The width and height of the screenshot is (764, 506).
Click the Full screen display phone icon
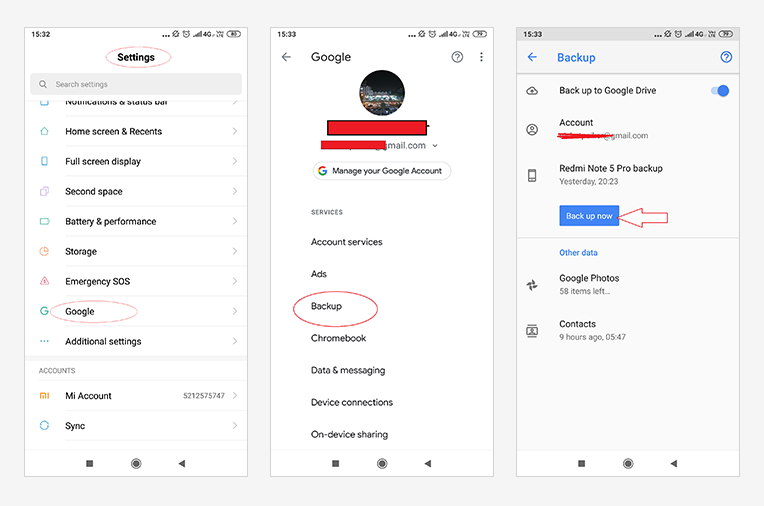(44, 161)
